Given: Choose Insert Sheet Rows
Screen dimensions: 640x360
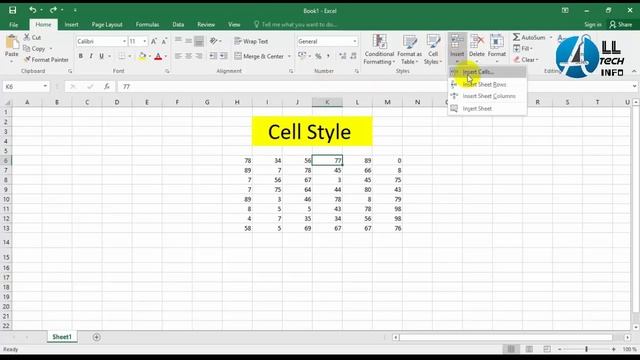Looking at the screenshot, I should 487,84.
